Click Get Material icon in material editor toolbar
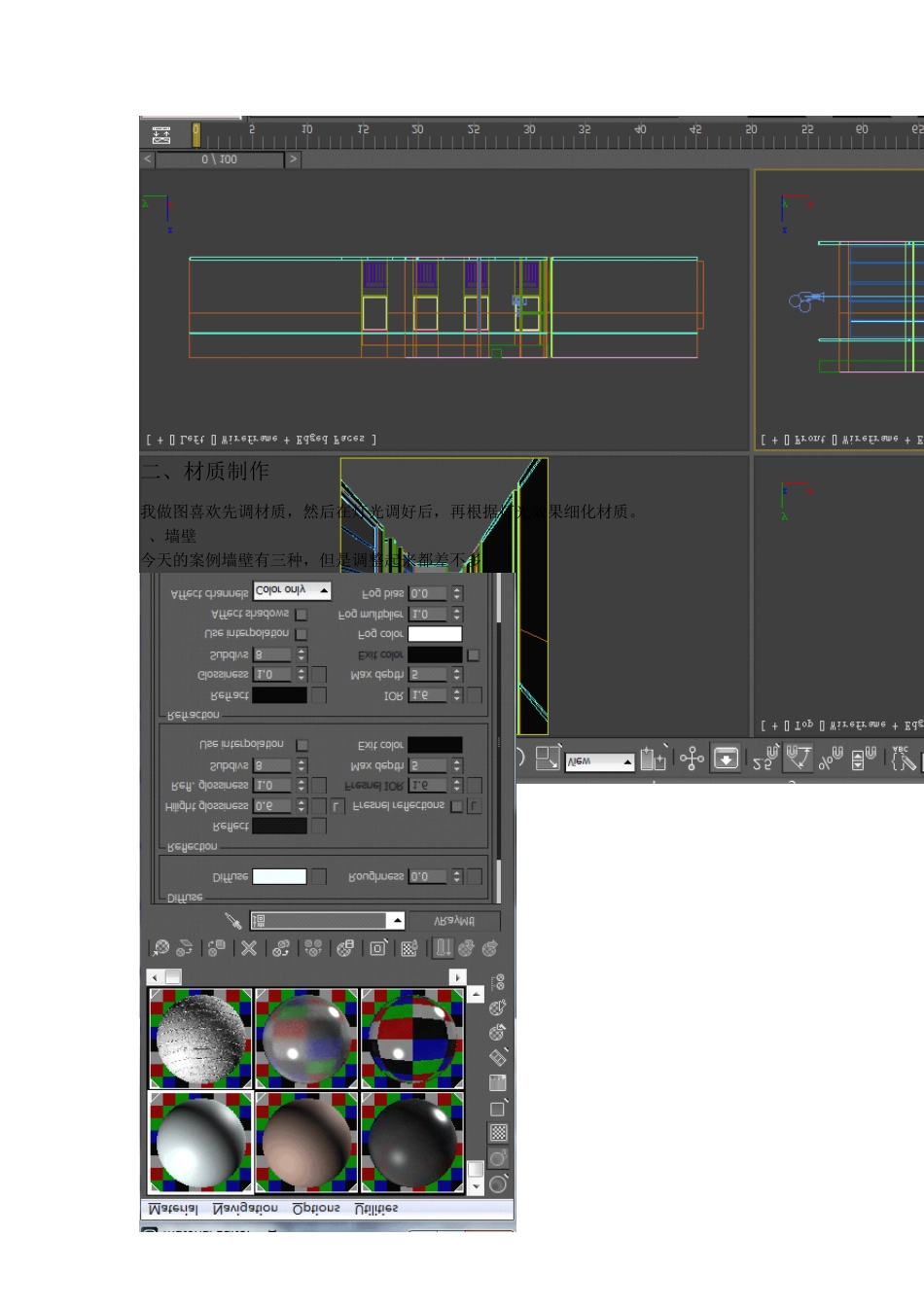This screenshot has width=924, height=1307. pos(161,948)
